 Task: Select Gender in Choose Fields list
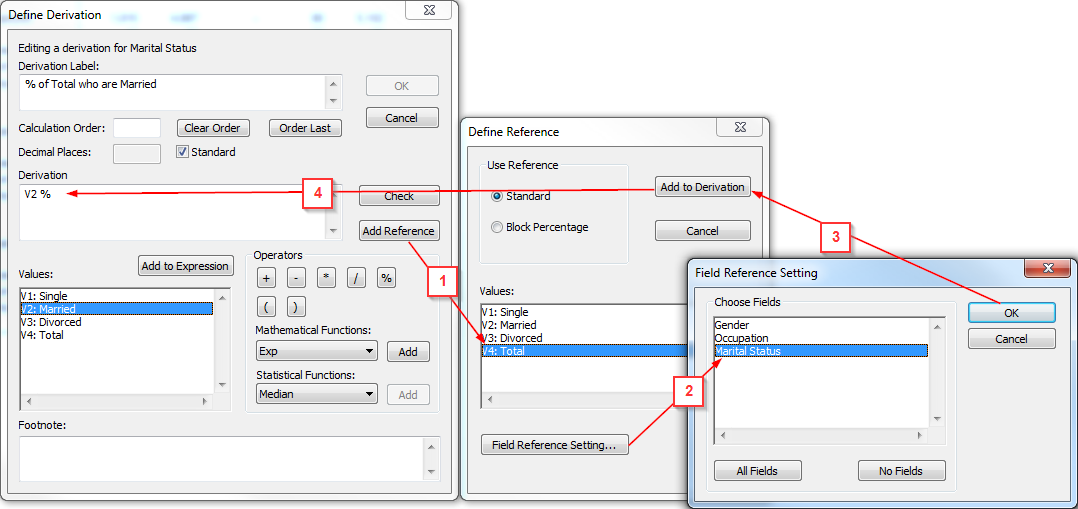(732, 325)
